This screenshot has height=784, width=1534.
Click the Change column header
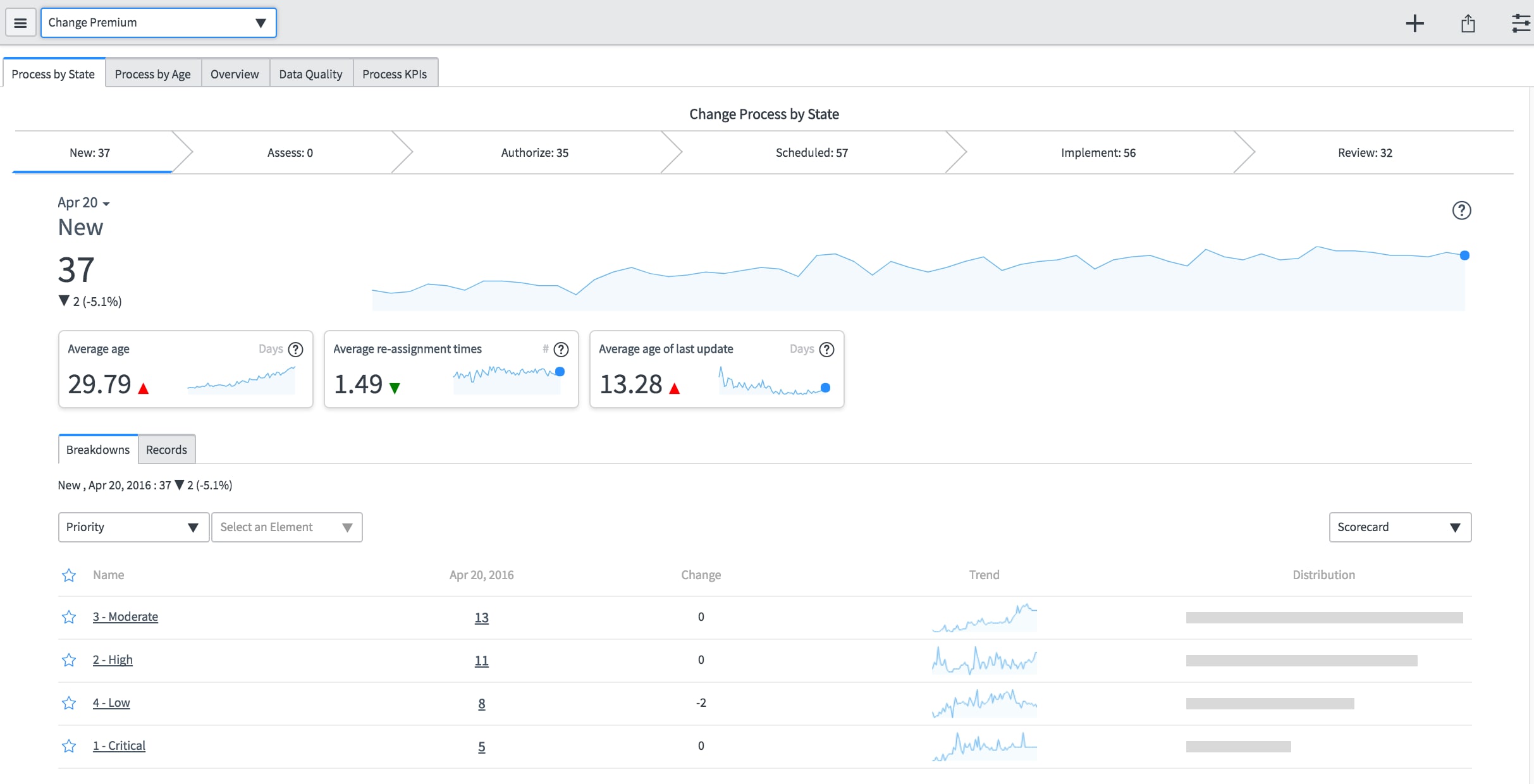[x=701, y=575]
